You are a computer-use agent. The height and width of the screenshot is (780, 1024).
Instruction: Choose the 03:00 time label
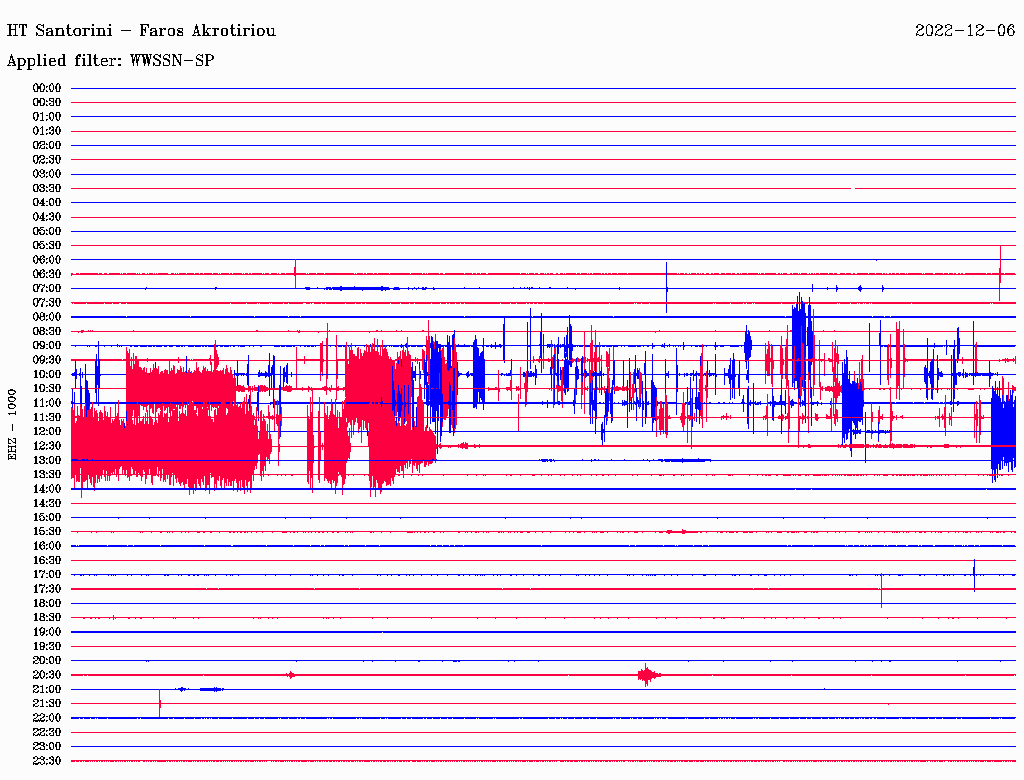[x=46, y=174]
